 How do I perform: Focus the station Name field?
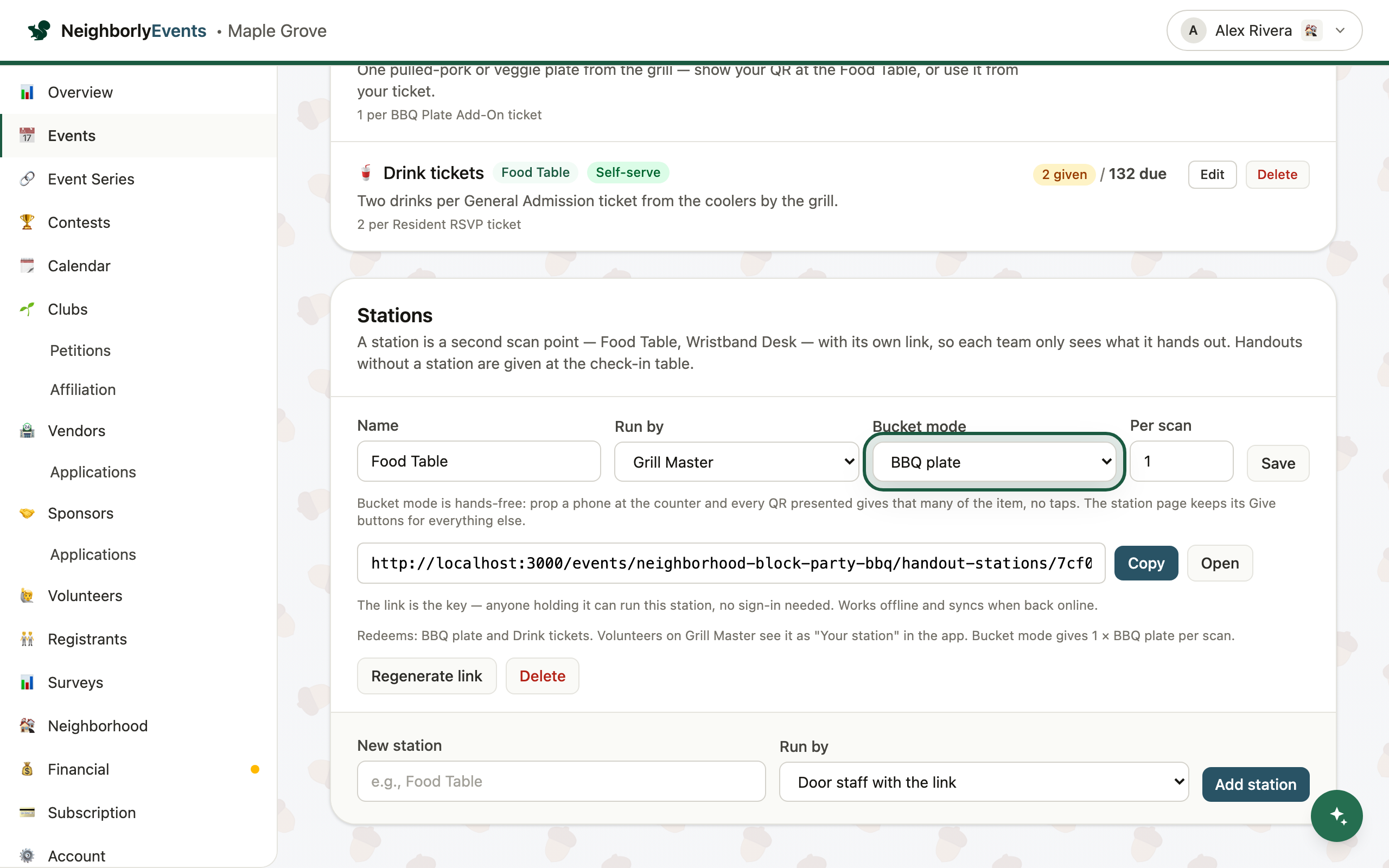pos(479,461)
